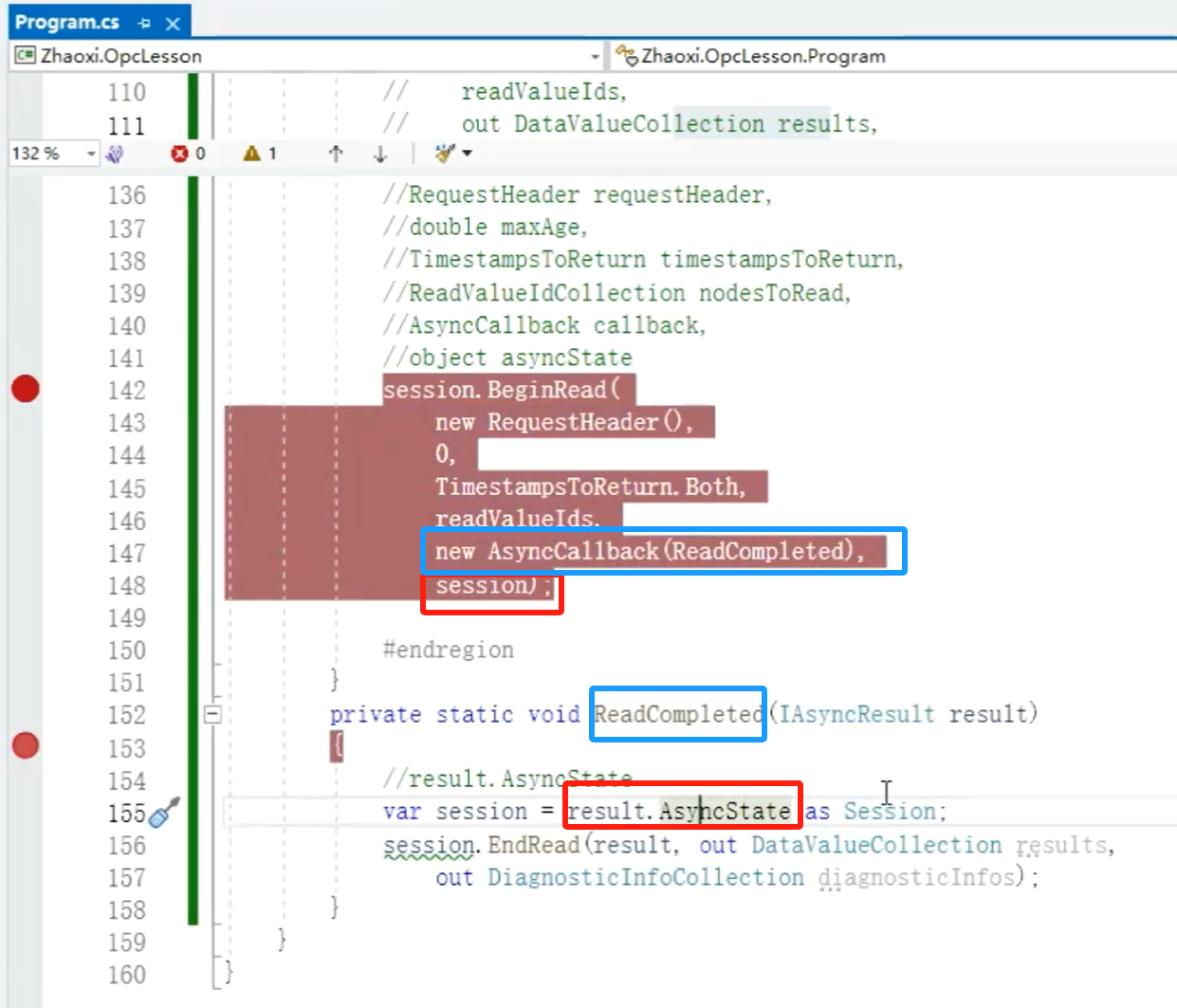Toggle the breakpoint on line 153
This screenshot has height=1008, width=1177.
(26, 746)
